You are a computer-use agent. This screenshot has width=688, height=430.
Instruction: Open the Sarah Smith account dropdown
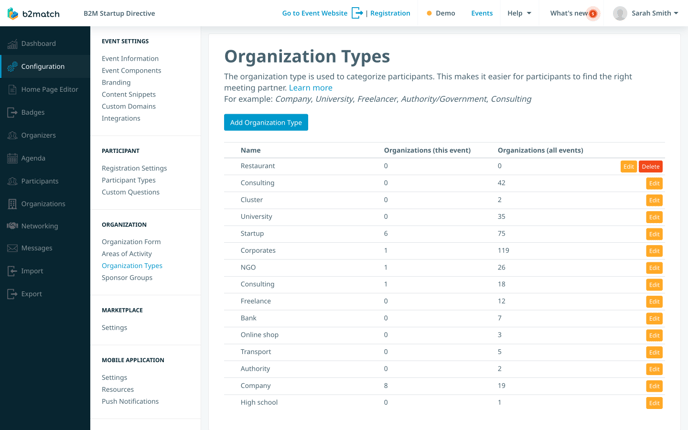(655, 14)
